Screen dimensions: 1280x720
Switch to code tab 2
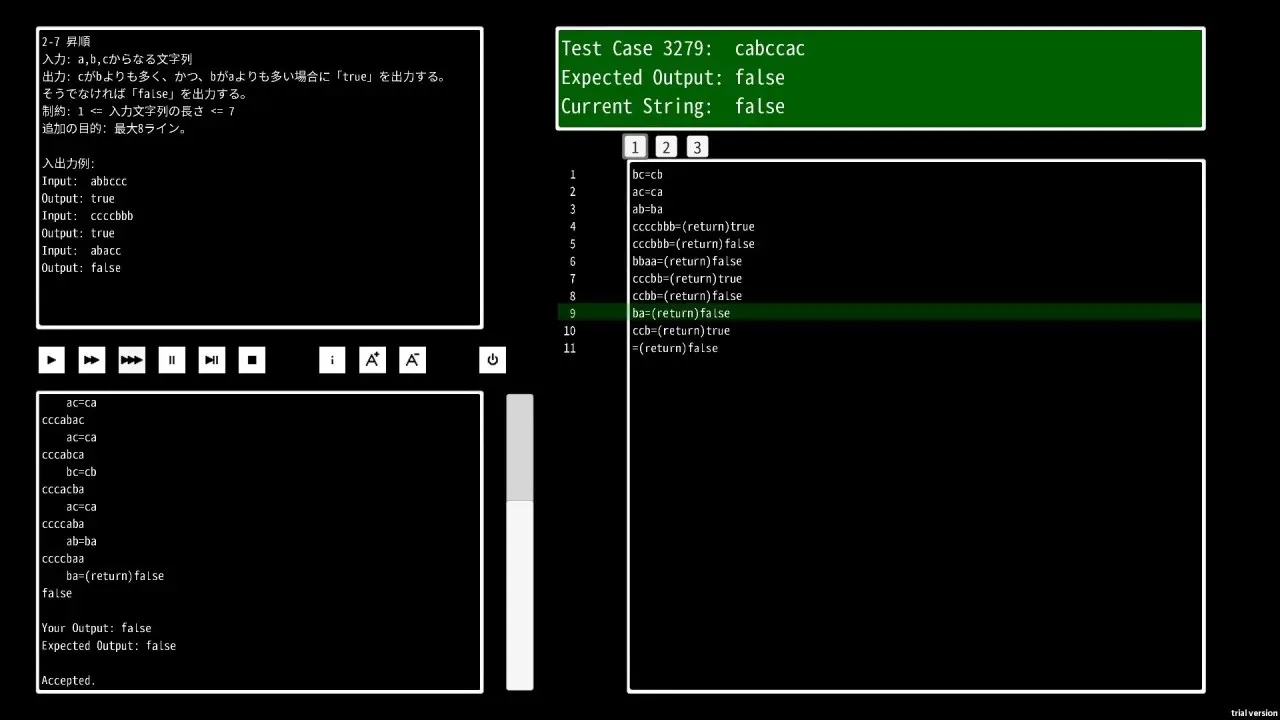pyautogui.click(x=666, y=147)
